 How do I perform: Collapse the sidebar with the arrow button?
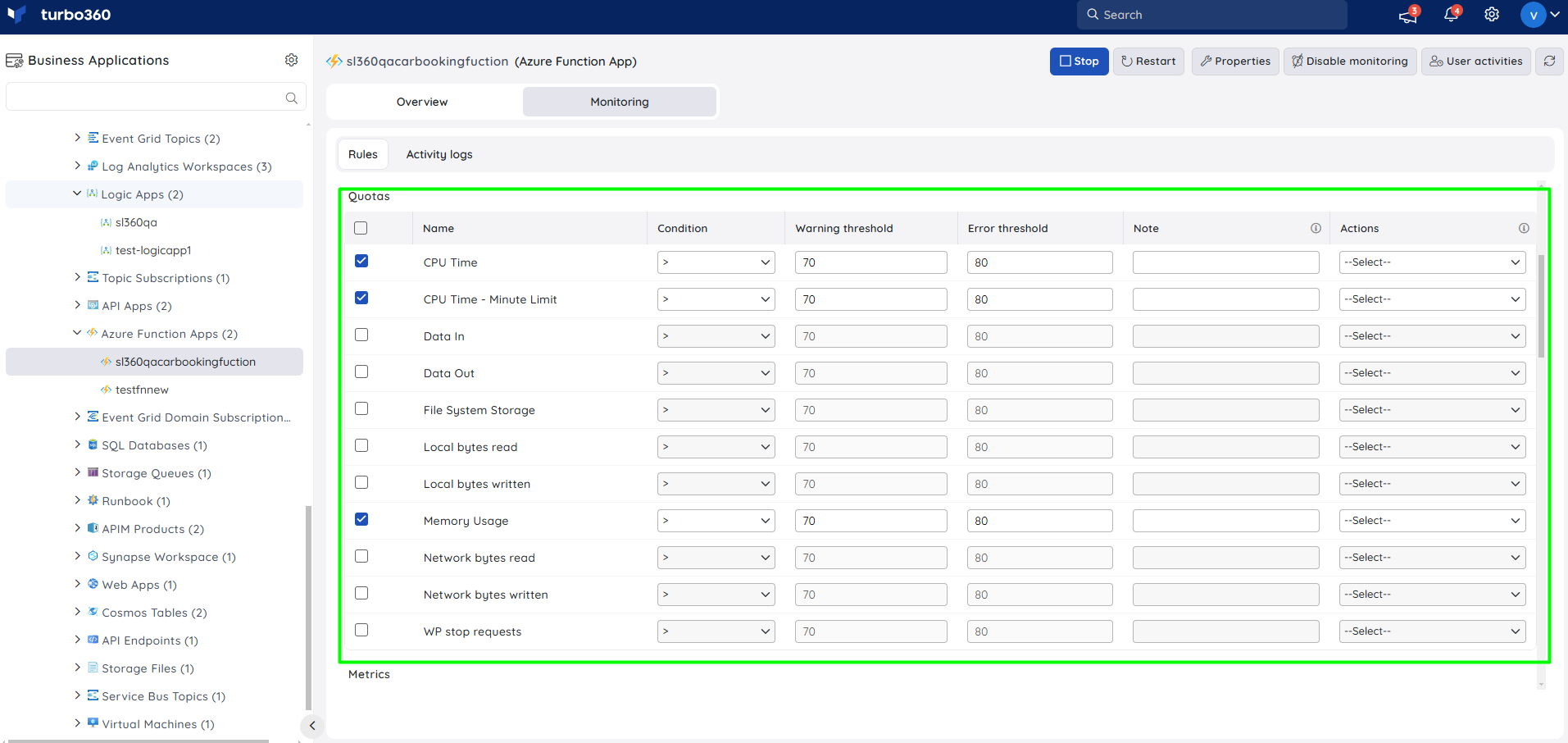312,725
